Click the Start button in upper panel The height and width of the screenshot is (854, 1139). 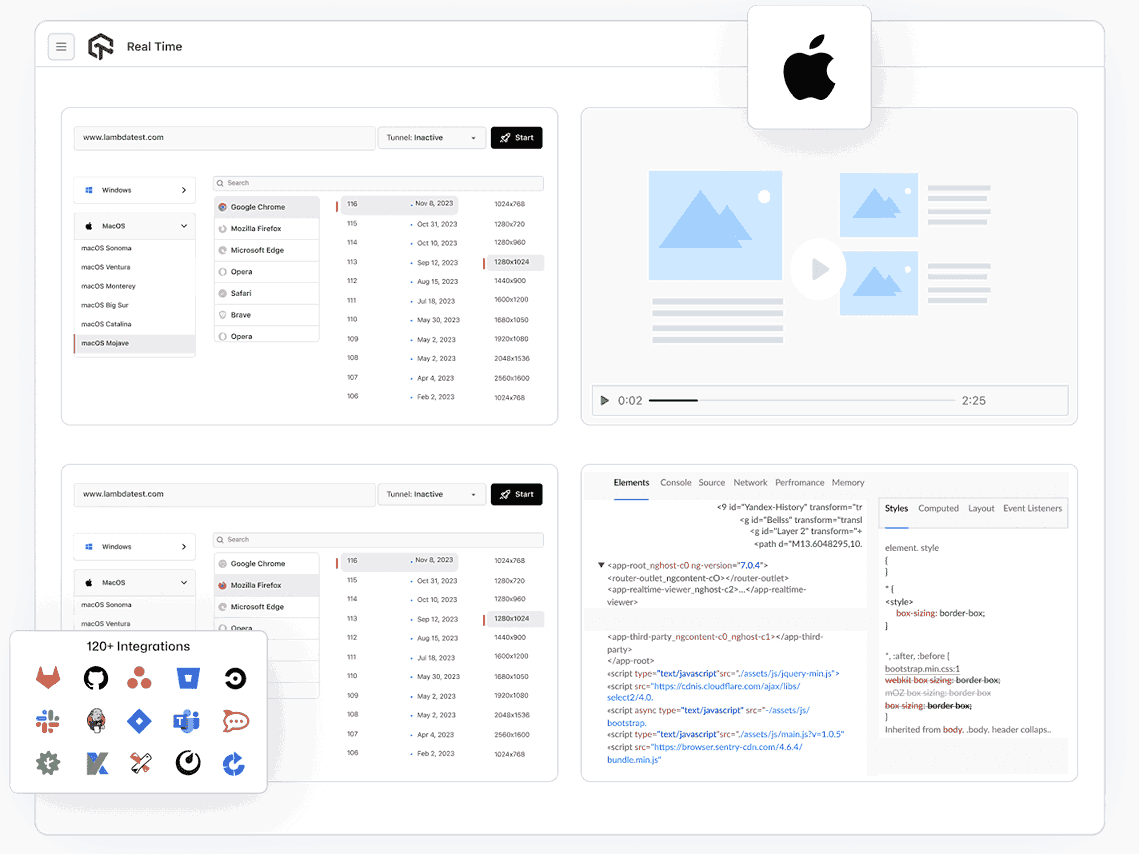[516, 138]
